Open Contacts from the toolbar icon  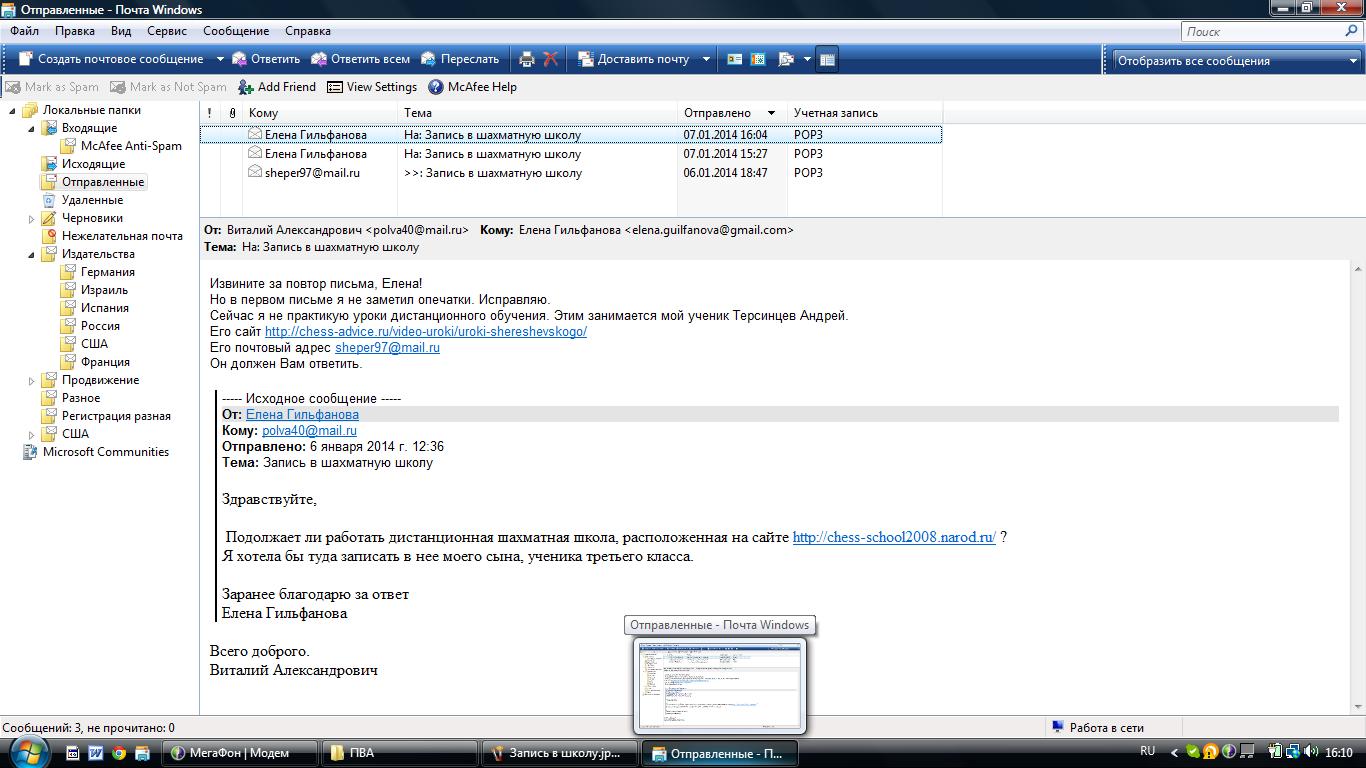click(x=734, y=59)
